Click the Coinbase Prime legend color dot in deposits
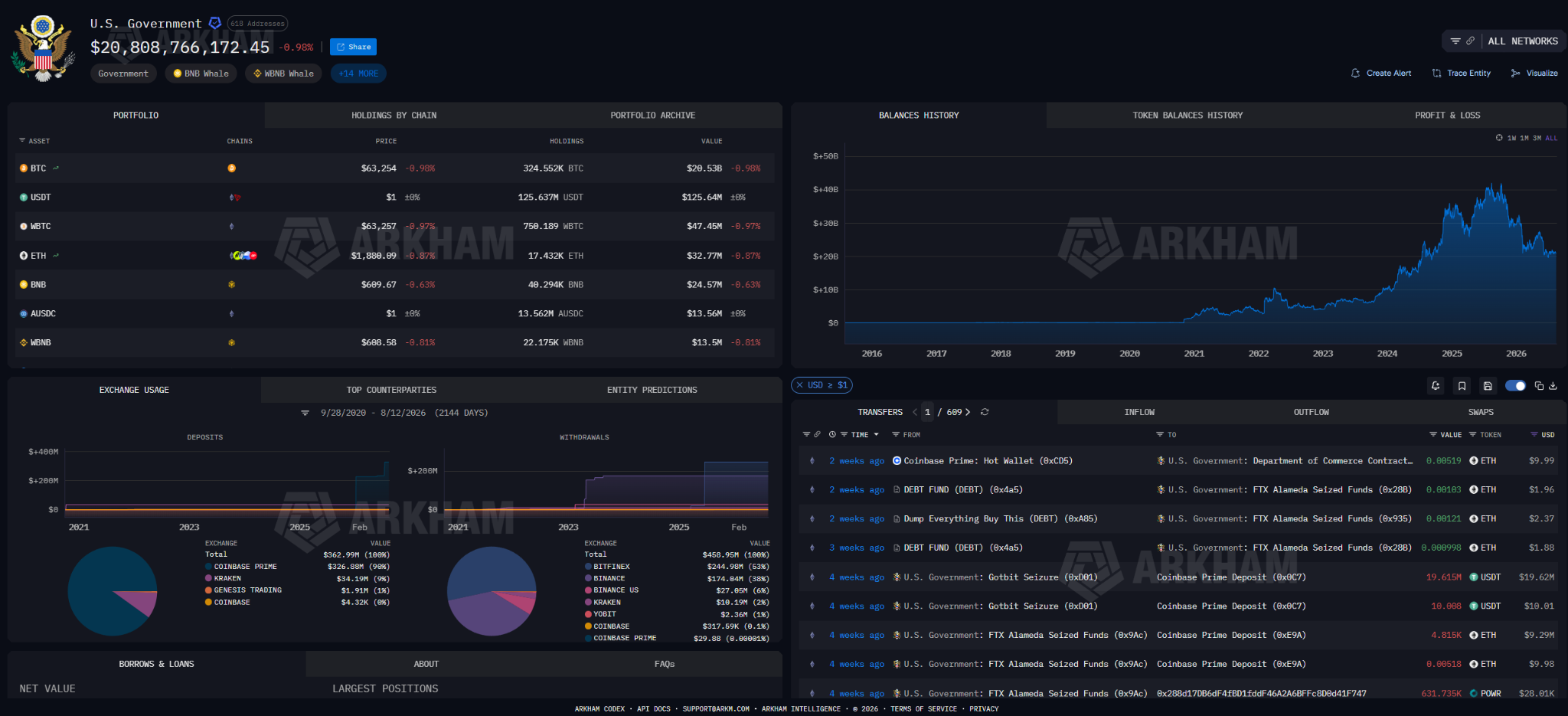 [208, 567]
